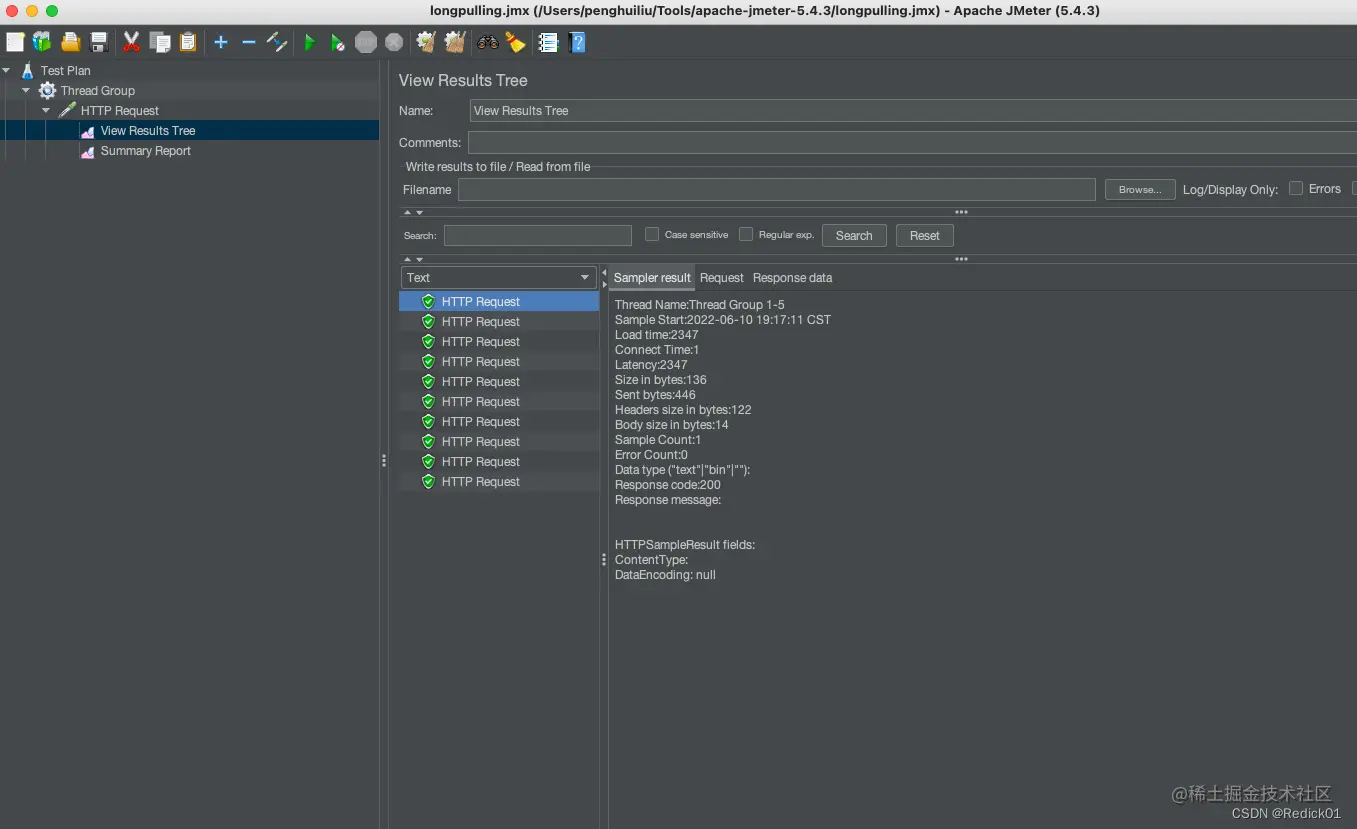Click the 'Sent bytes:446' line
Screen dimensions: 1357x829
click(655, 395)
